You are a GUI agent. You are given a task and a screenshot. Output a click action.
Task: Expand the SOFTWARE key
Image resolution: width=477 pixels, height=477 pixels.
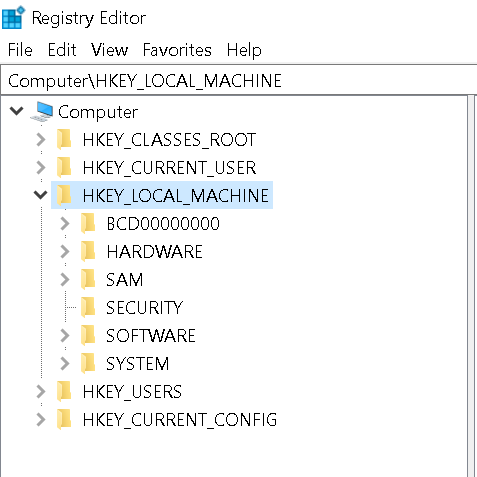pos(65,336)
